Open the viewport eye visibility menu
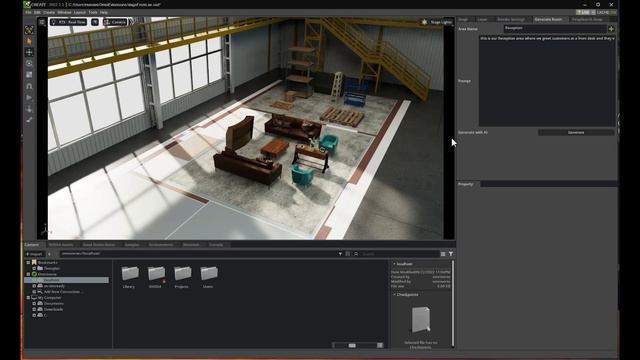Viewport: 640px width, 360px height. (x=95, y=22)
